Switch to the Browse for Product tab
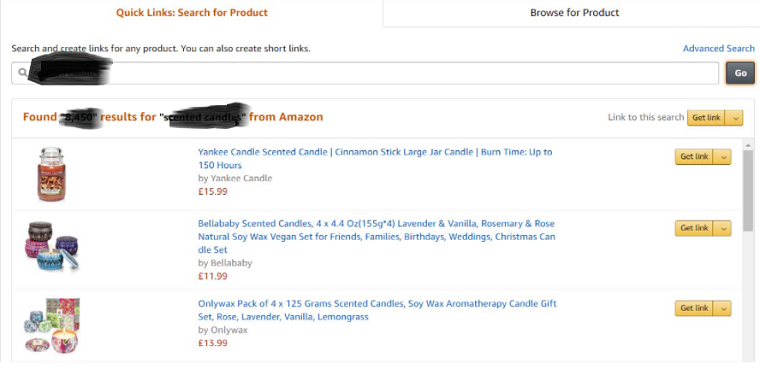The width and height of the screenshot is (760, 369). (x=574, y=13)
